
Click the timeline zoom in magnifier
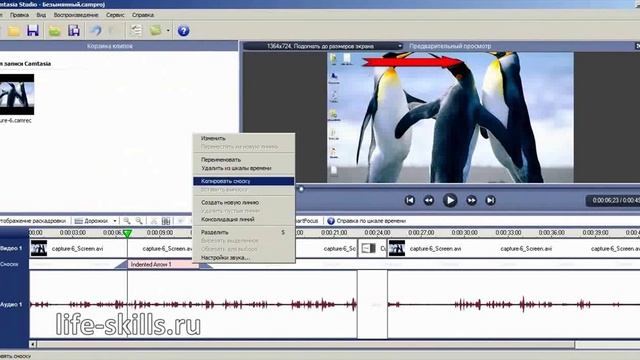tap(127, 221)
